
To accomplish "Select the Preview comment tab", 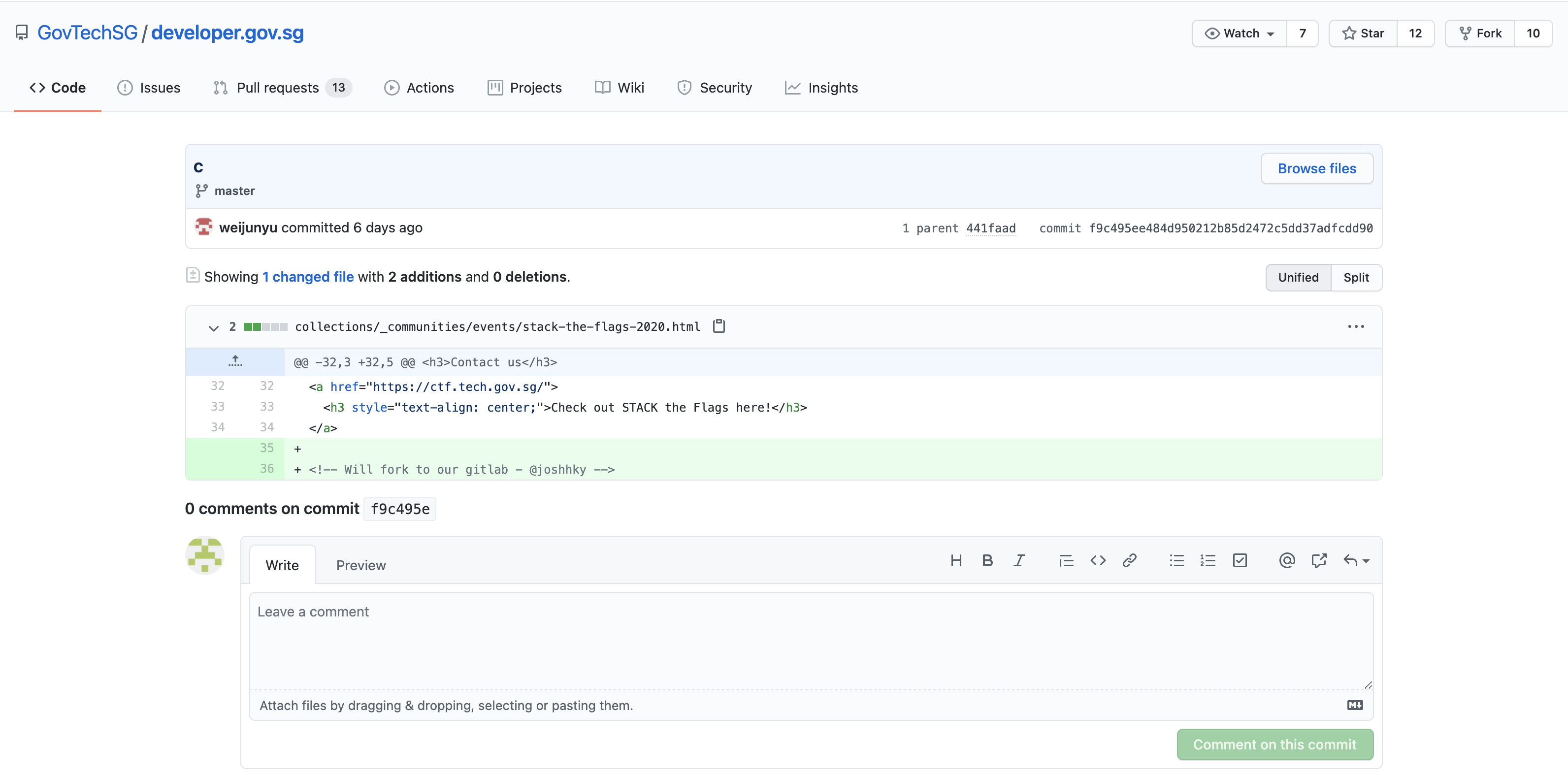I will (361, 565).
